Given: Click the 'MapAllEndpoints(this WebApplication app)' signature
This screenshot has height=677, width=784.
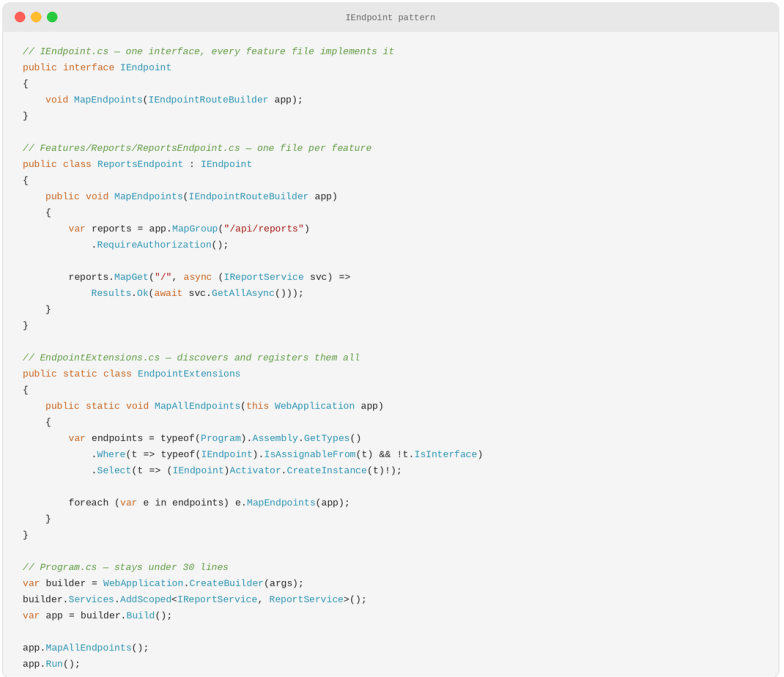Looking at the screenshot, I should tap(268, 406).
